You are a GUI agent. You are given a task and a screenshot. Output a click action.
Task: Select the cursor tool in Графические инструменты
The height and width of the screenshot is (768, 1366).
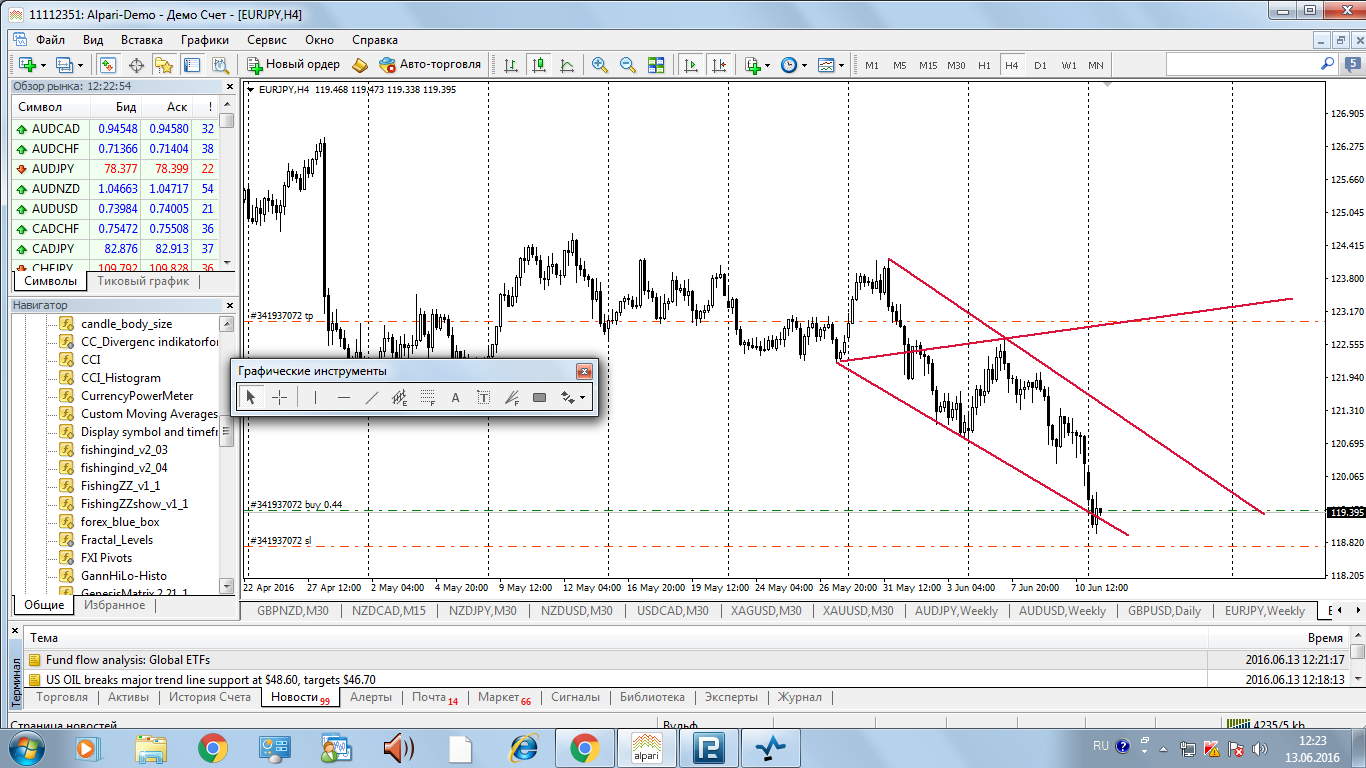click(x=251, y=397)
